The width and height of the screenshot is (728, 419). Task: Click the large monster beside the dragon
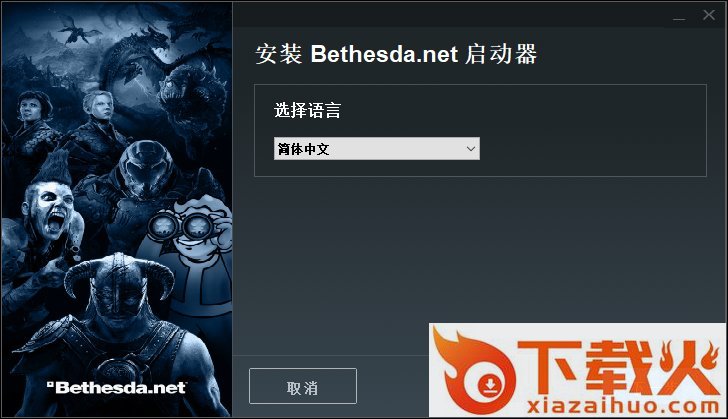click(x=190, y=100)
